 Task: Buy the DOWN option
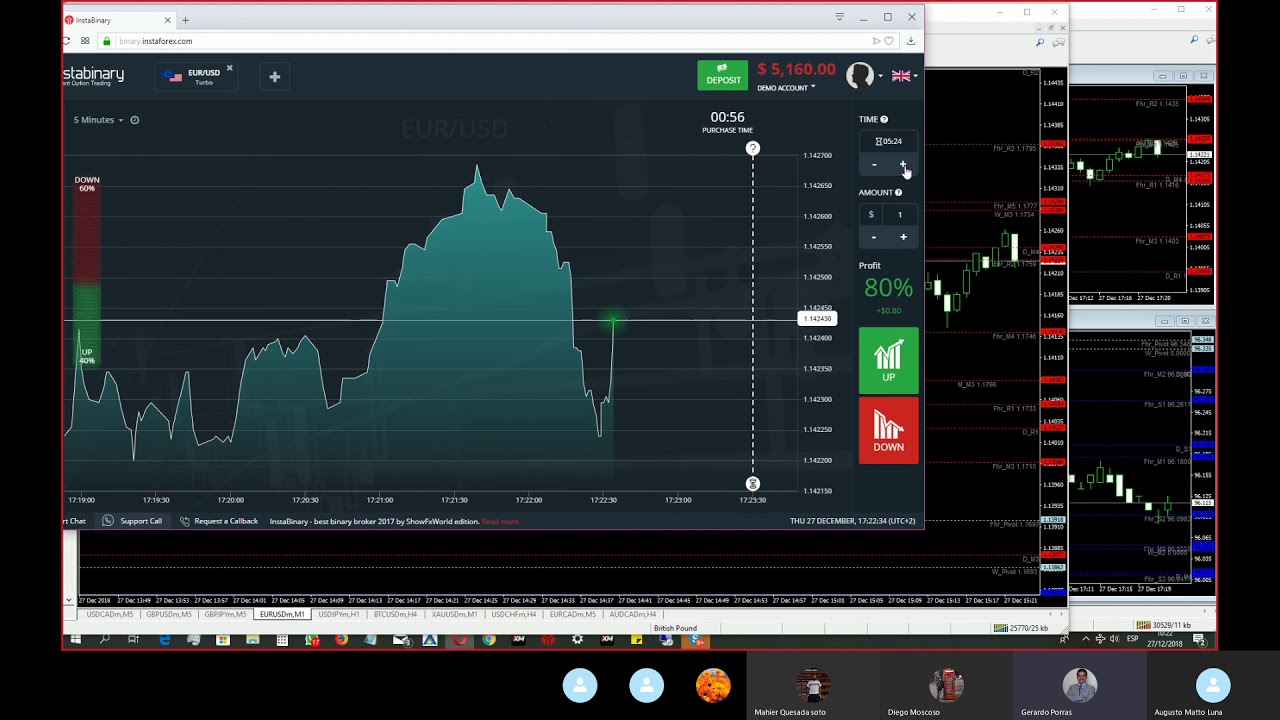click(x=888, y=431)
